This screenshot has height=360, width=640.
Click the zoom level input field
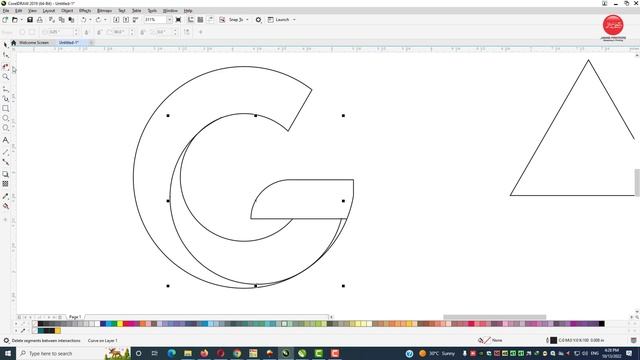coord(155,20)
